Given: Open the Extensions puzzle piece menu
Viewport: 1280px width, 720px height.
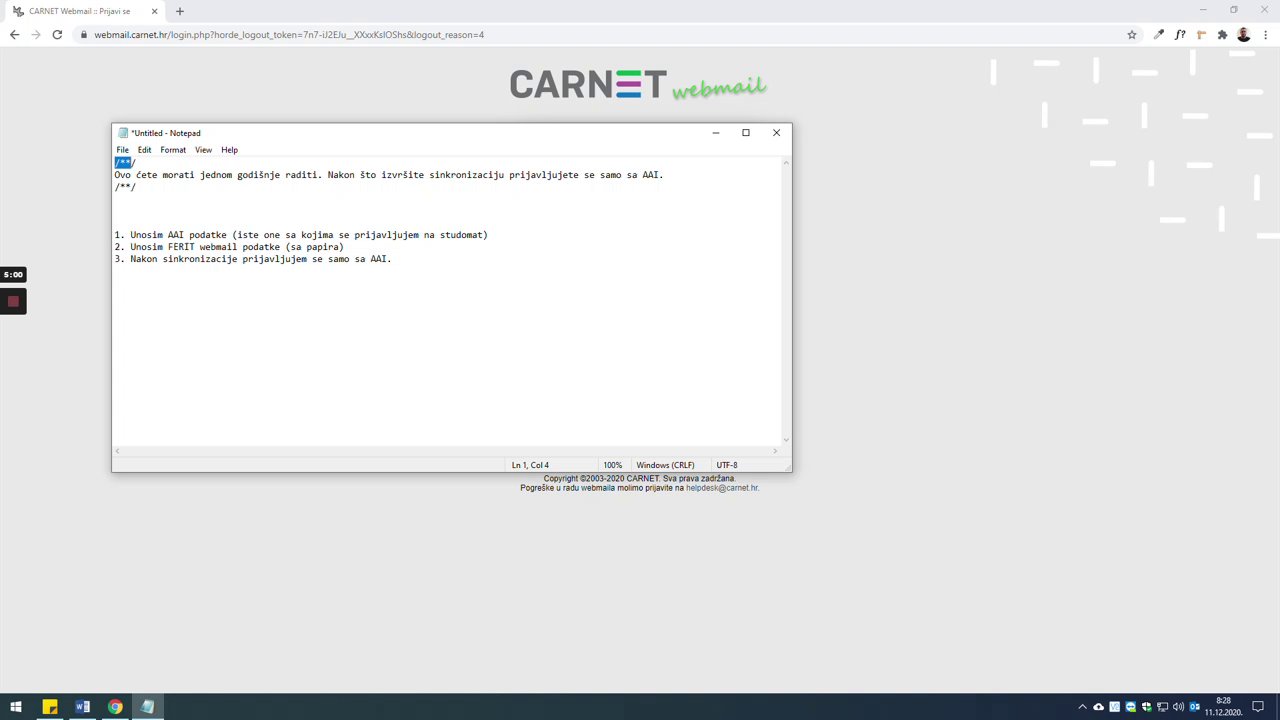Looking at the screenshot, I should [1222, 35].
